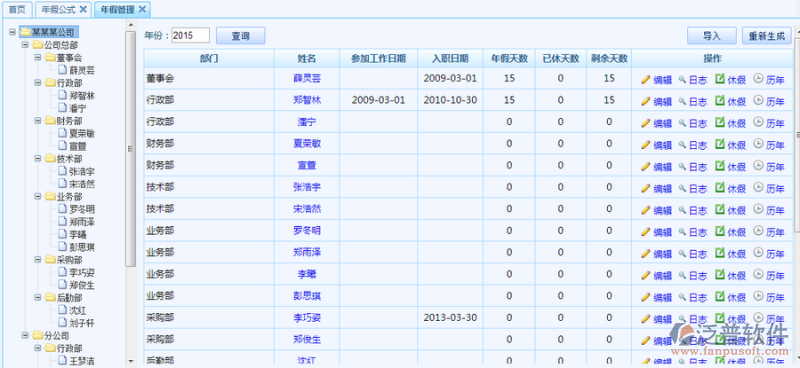800x368 pixels.
Task: Open the 历年 clock icon in 彭思琪's row
Action: (x=758, y=296)
